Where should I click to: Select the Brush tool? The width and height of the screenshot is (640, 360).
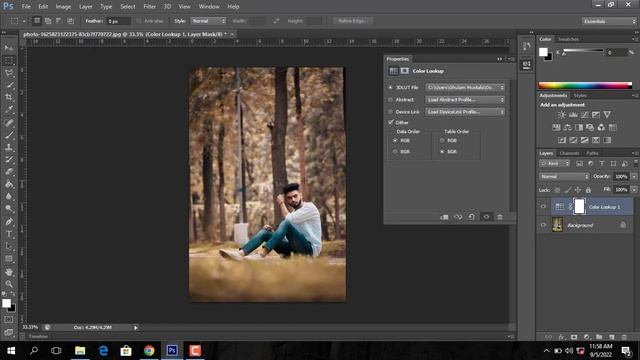[9, 135]
